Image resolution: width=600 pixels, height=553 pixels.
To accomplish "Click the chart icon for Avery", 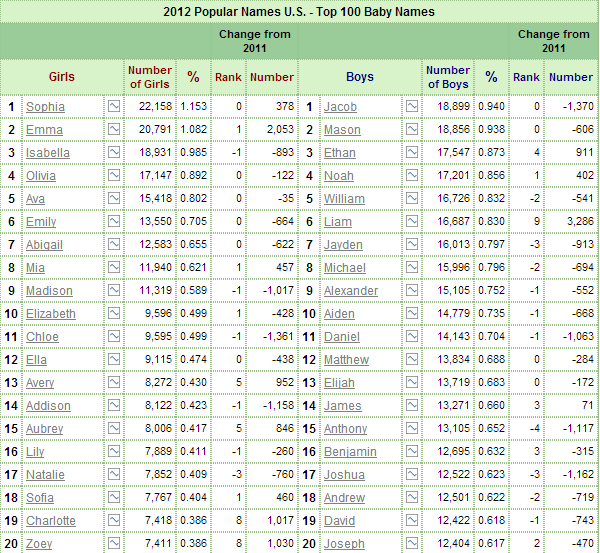I will pos(113,382).
